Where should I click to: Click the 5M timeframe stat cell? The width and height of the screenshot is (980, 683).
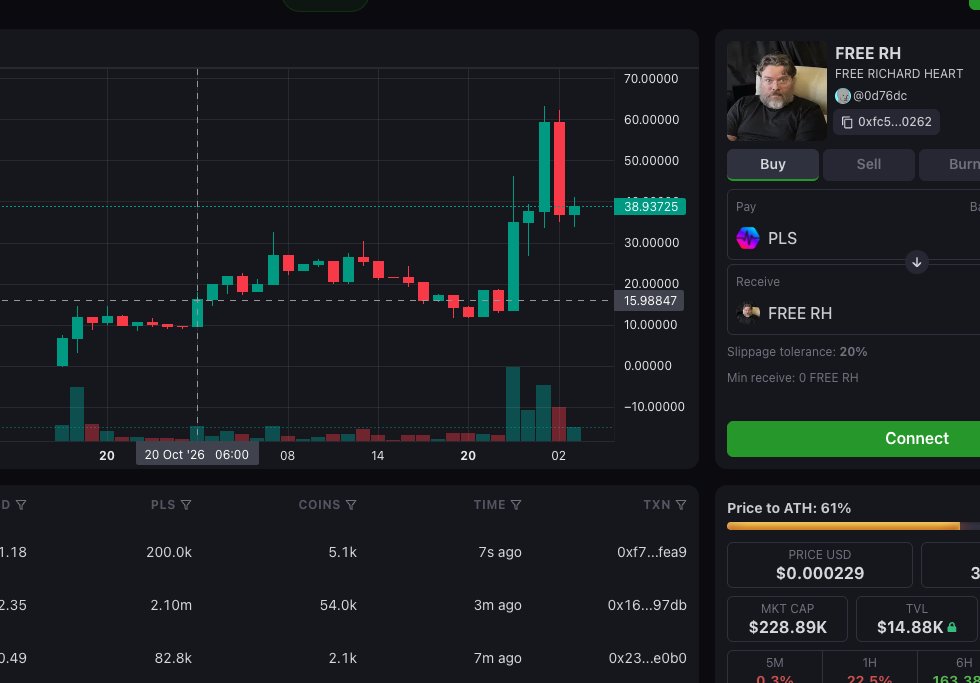point(774,667)
